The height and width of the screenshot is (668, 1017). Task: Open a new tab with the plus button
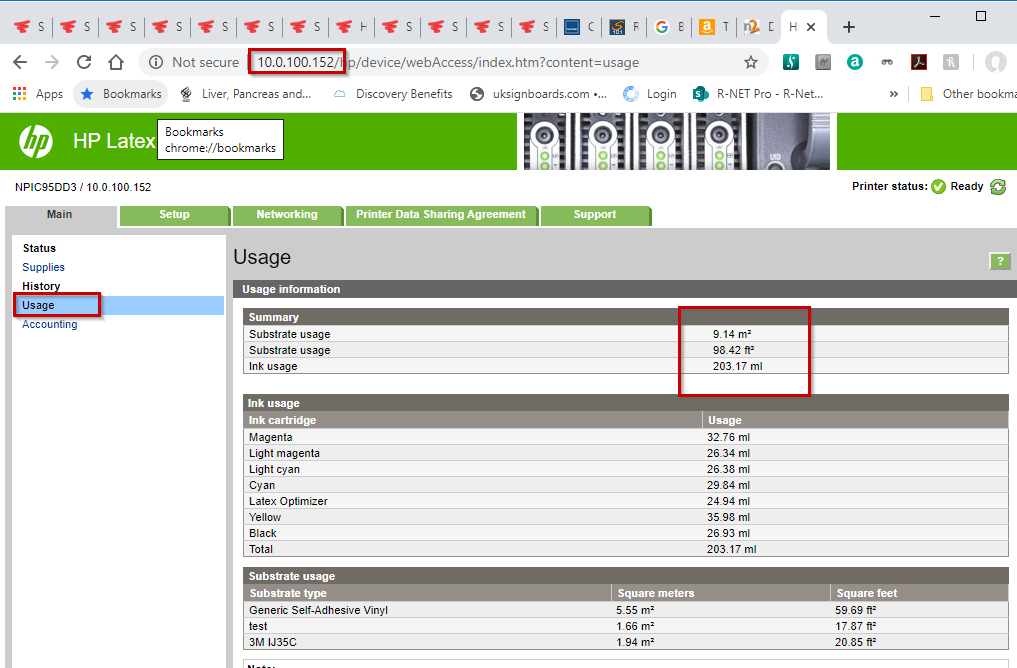pos(848,27)
